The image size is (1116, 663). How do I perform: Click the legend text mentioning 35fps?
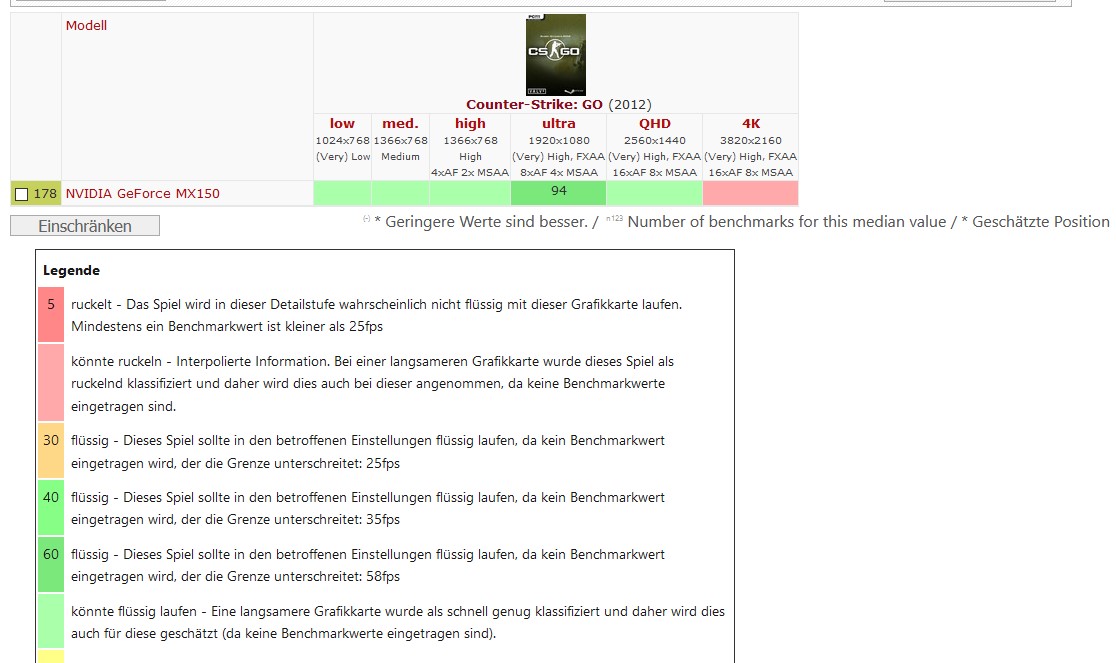[368, 509]
